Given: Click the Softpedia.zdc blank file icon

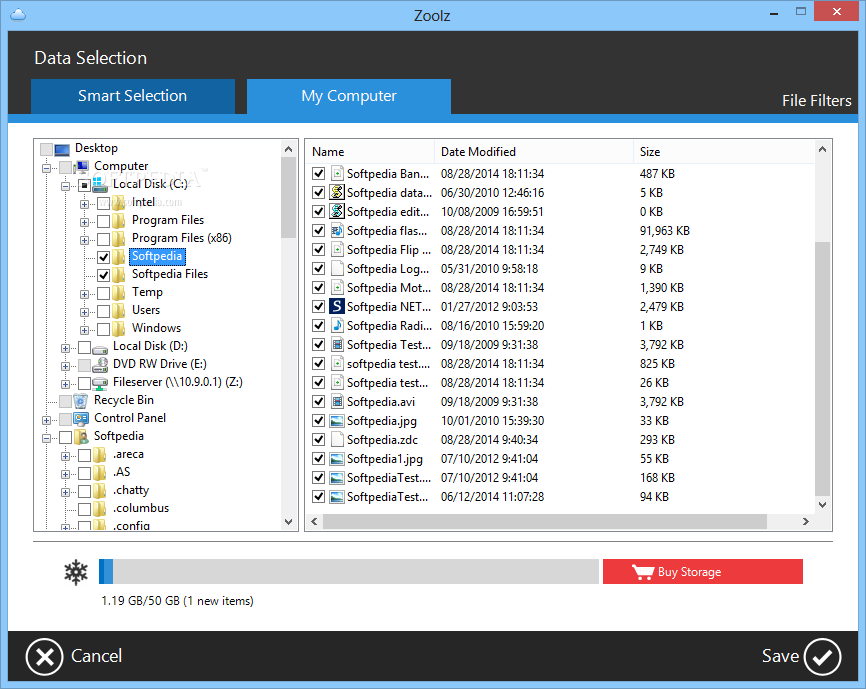Looking at the screenshot, I should tap(337, 439).
